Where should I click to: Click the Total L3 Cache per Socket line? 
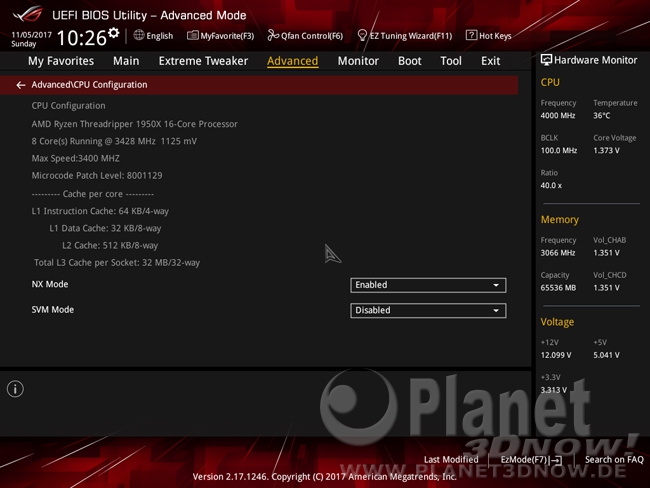click(117, 263)
